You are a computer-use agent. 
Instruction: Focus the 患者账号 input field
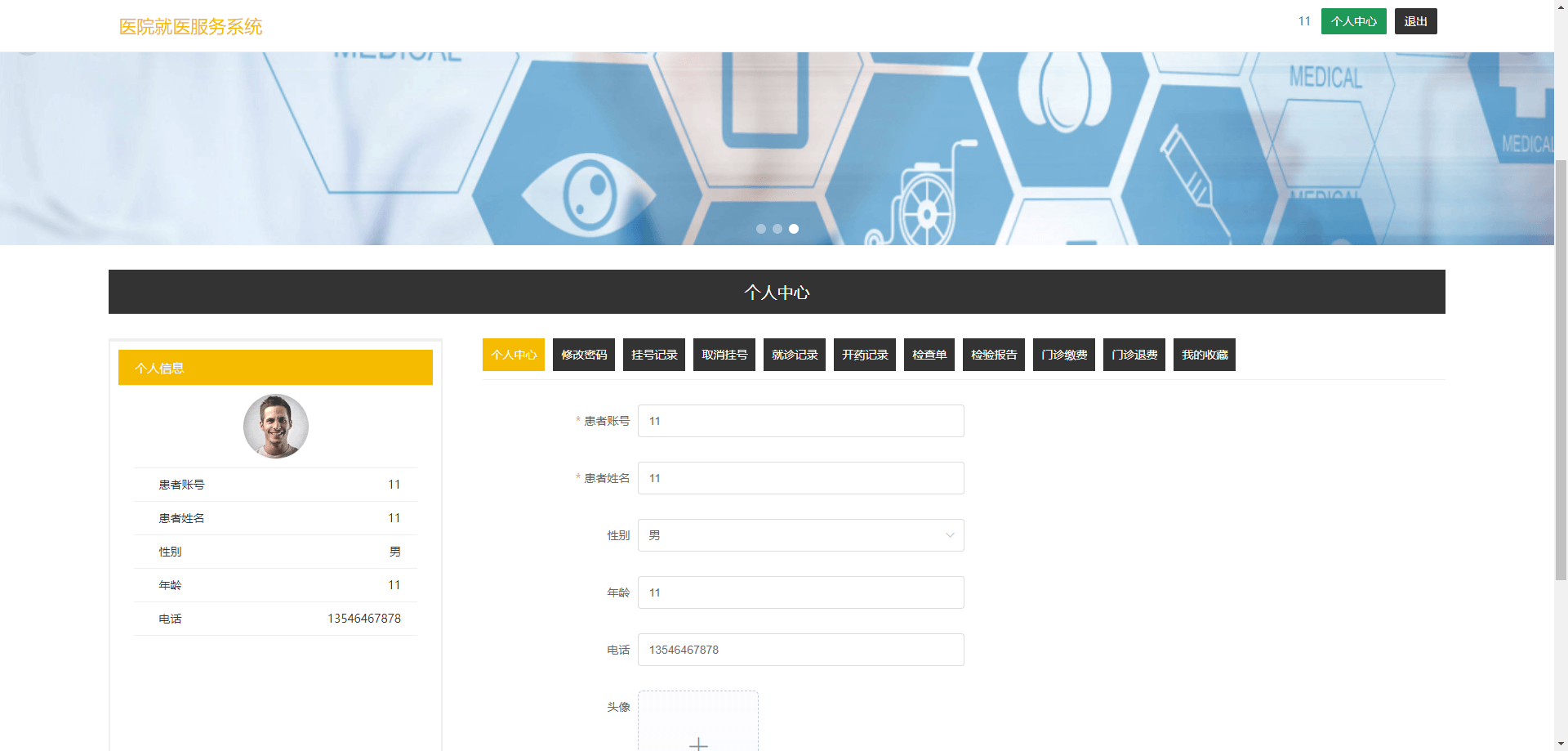tap(801, 421)
